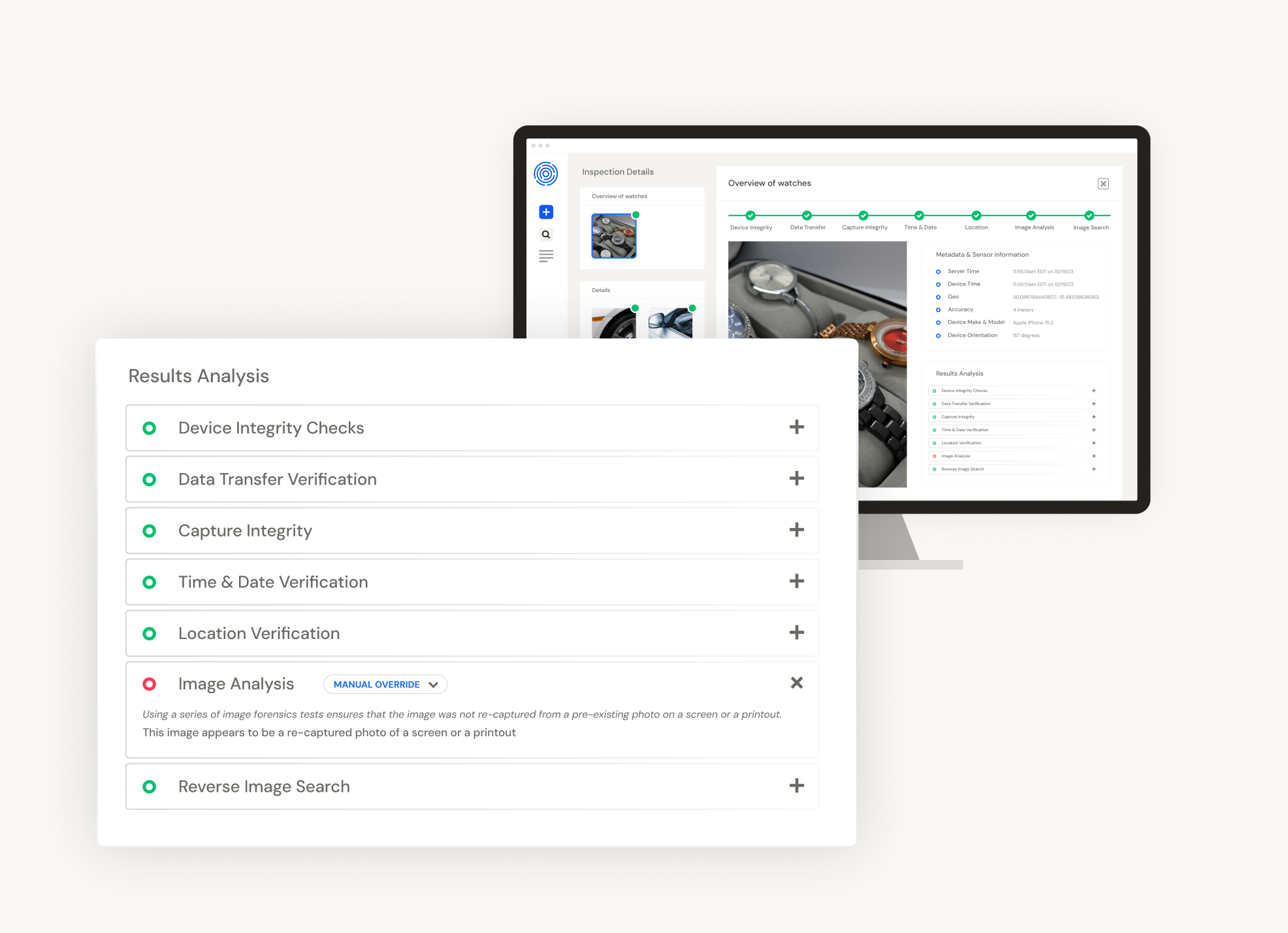1288x933 pixels.
Task: Click the blue plus icon in sidebar
Action: (546, 212)
